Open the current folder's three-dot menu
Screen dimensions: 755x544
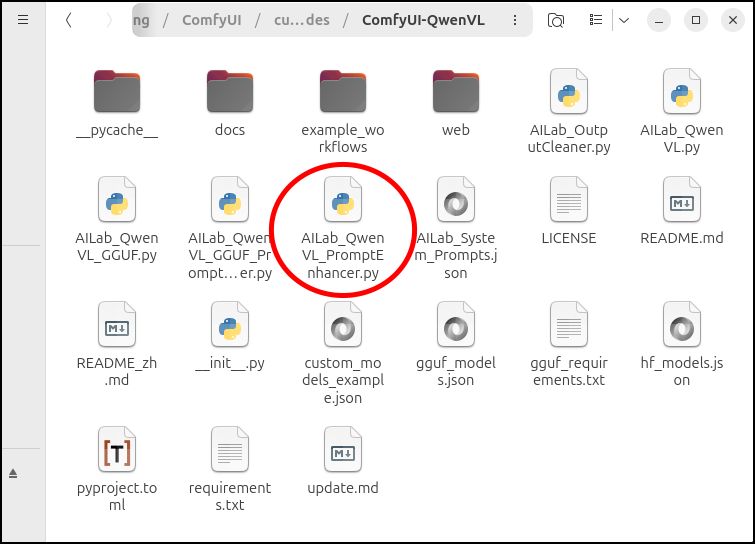[x=515, y=20]
